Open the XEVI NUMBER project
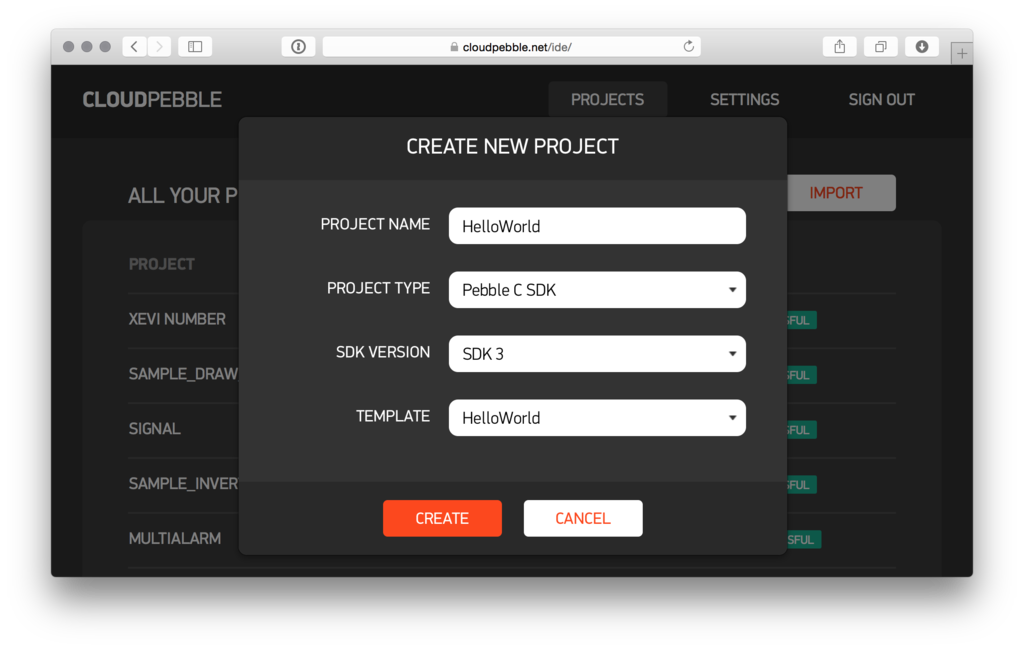The height and width of the screenshot is (650, 1024). [177, 319]
